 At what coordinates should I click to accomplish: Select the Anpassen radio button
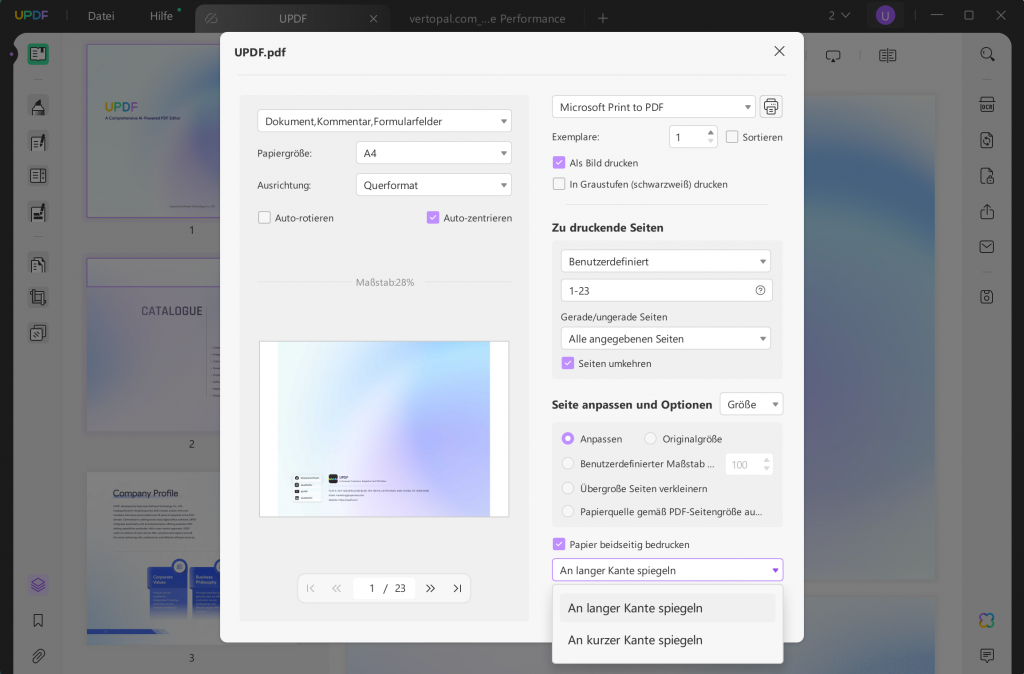coord(568,439)
